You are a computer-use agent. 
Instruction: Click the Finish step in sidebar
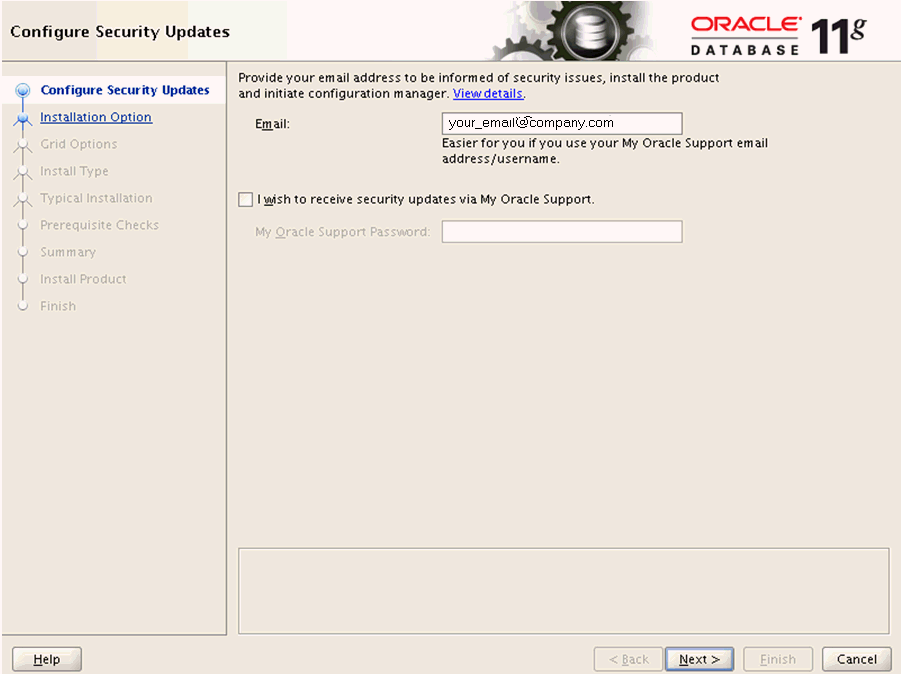pos(57,306)
